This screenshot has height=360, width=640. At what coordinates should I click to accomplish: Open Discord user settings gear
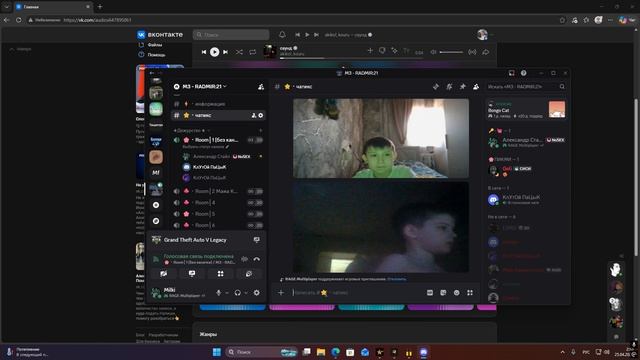pyautogui.click(x=256, y=293)
